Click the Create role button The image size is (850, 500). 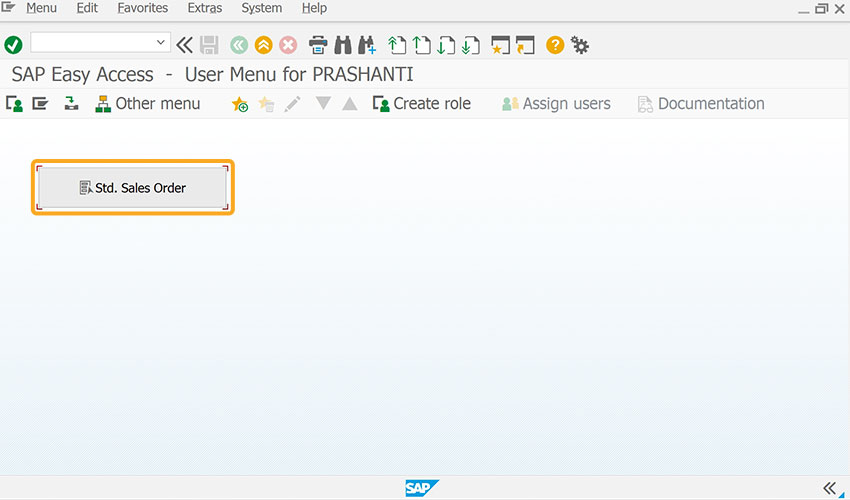[422, 104]
